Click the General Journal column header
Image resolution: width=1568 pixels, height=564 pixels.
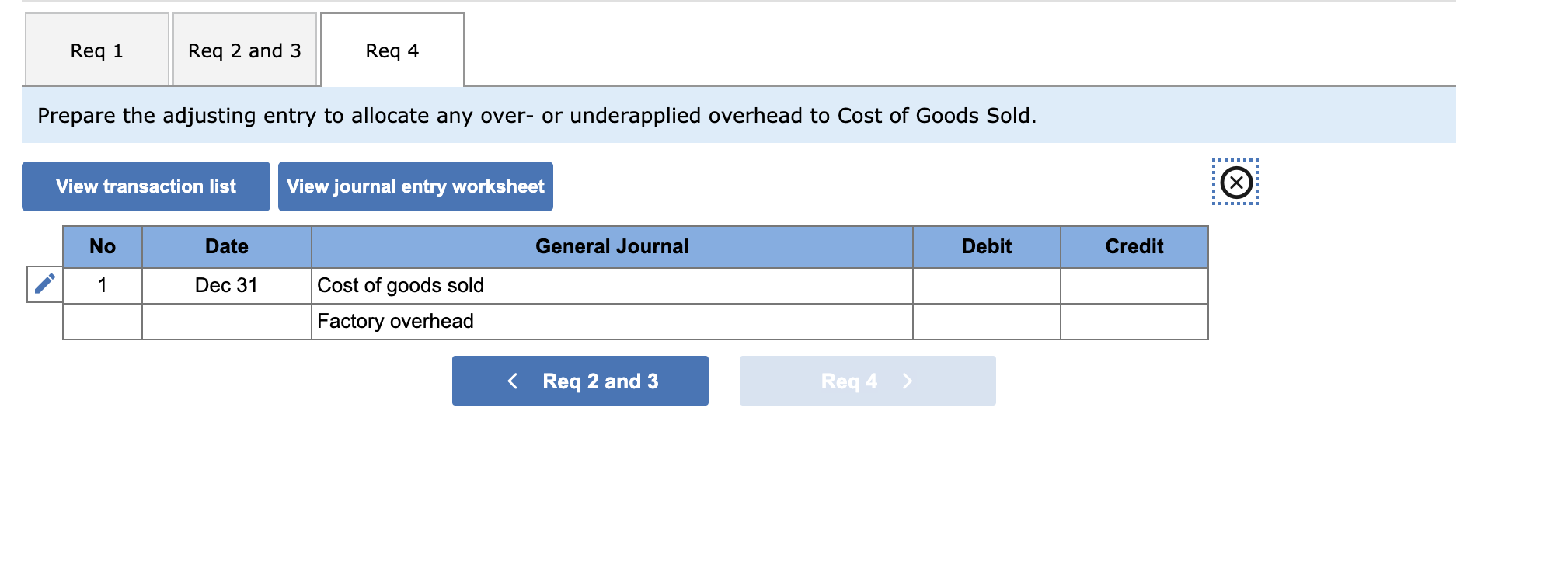coord(611,246)
